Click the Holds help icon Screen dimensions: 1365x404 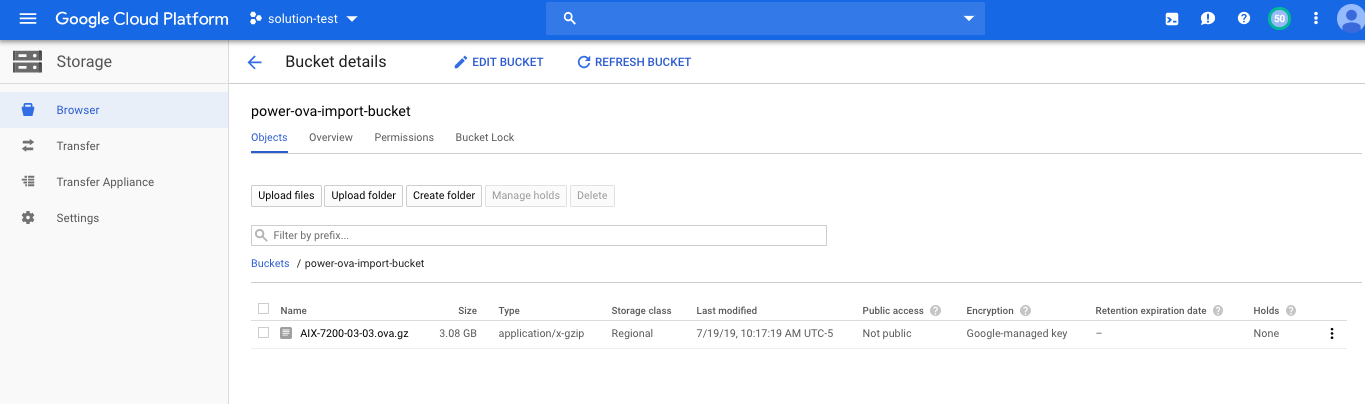[x=1290, y=311]
